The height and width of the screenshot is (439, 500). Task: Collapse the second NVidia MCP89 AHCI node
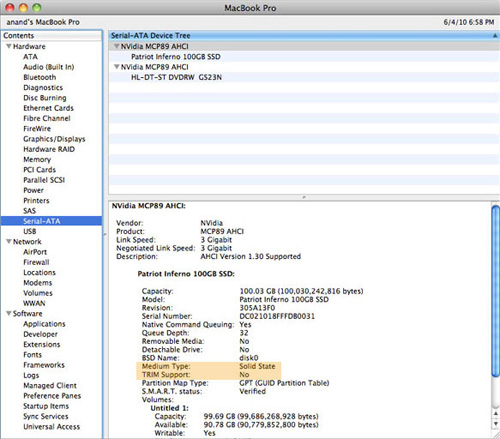117,67
